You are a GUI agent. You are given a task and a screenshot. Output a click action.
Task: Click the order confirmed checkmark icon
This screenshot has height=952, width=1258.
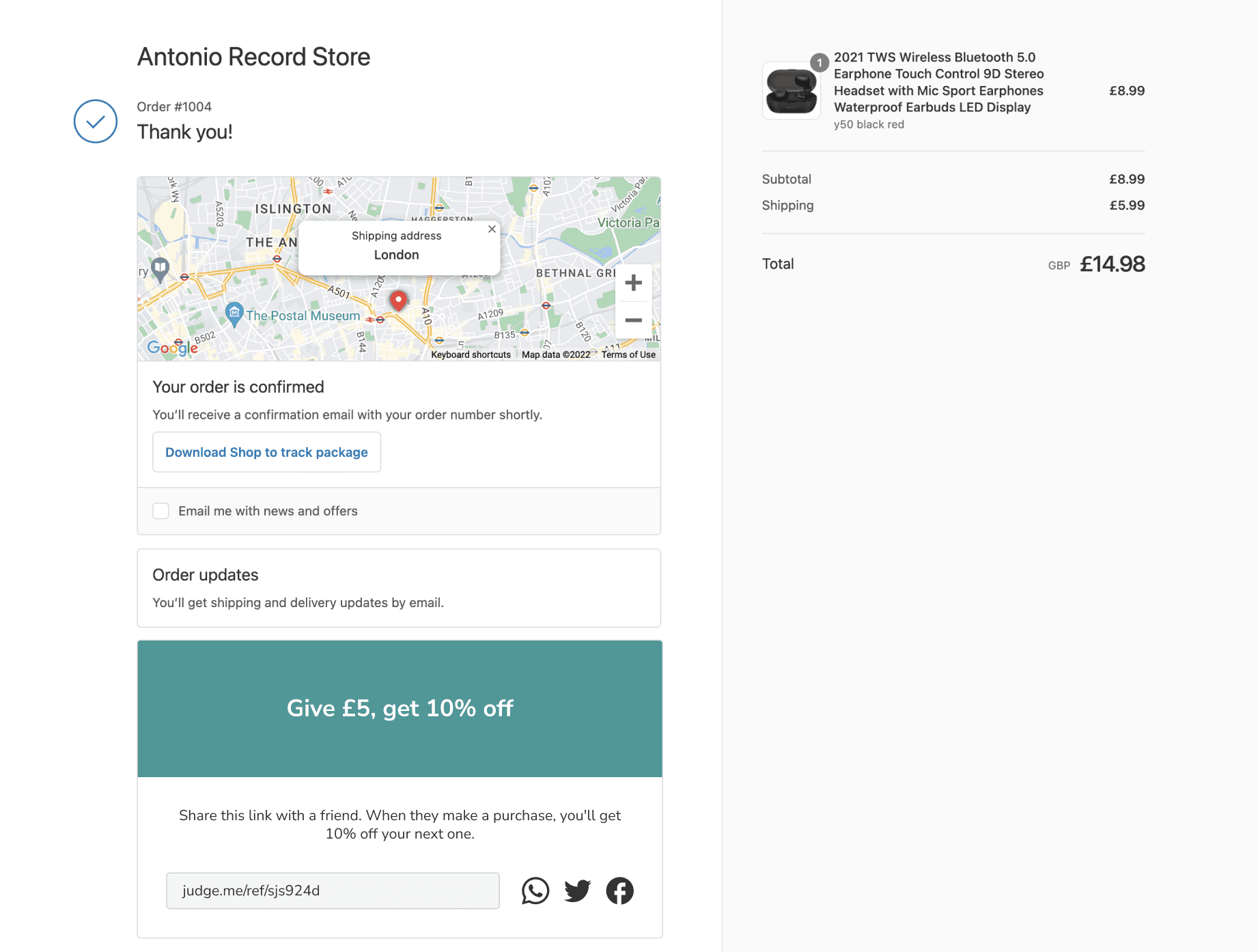pos(96,122)
